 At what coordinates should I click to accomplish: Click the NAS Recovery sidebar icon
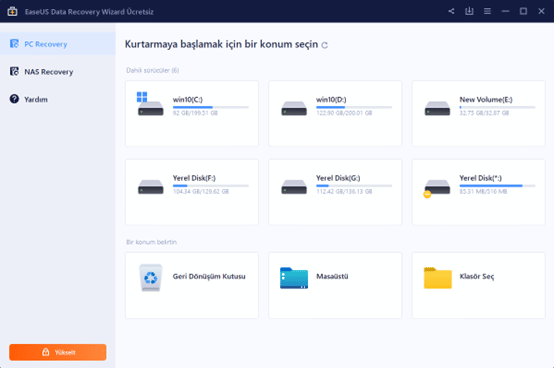click(x=14, y=71)
